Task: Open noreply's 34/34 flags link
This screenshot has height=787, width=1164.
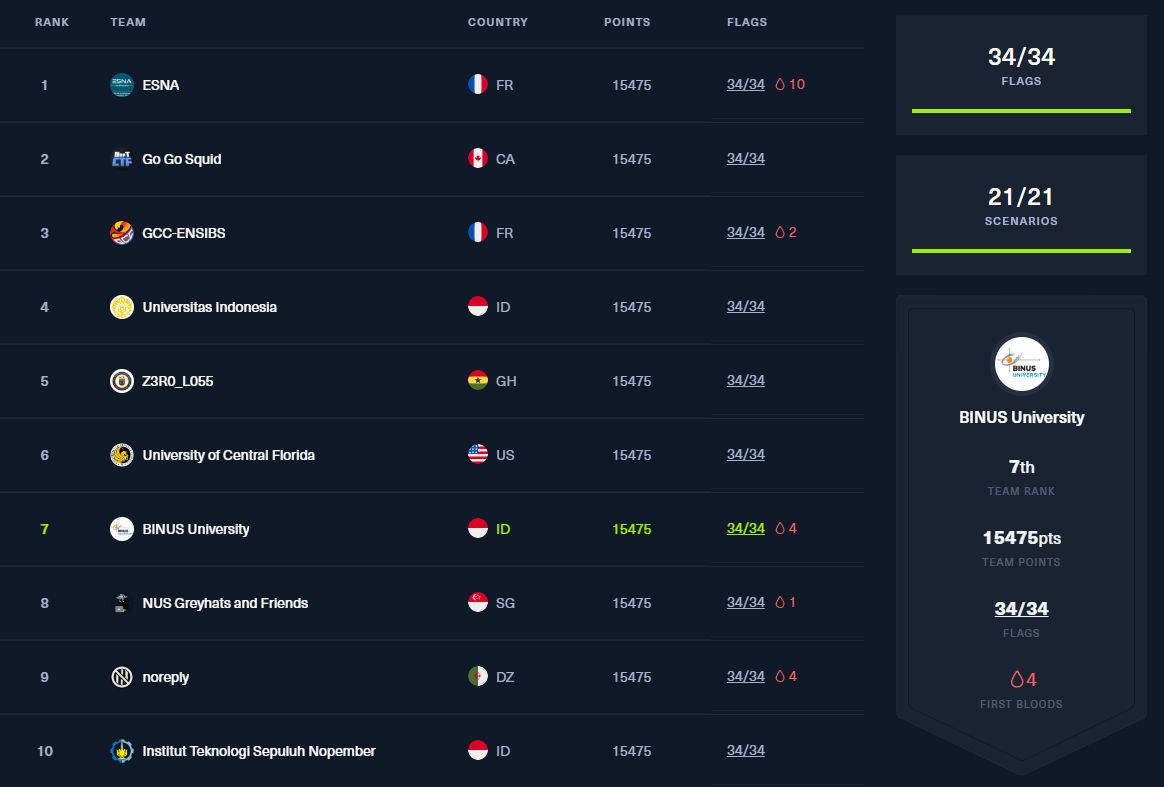Action: (746, 676)
